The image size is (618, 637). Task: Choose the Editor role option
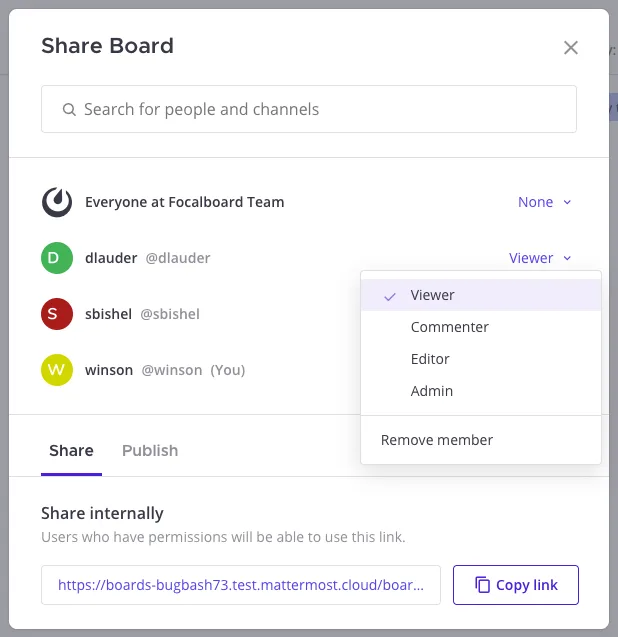[481, 359]
